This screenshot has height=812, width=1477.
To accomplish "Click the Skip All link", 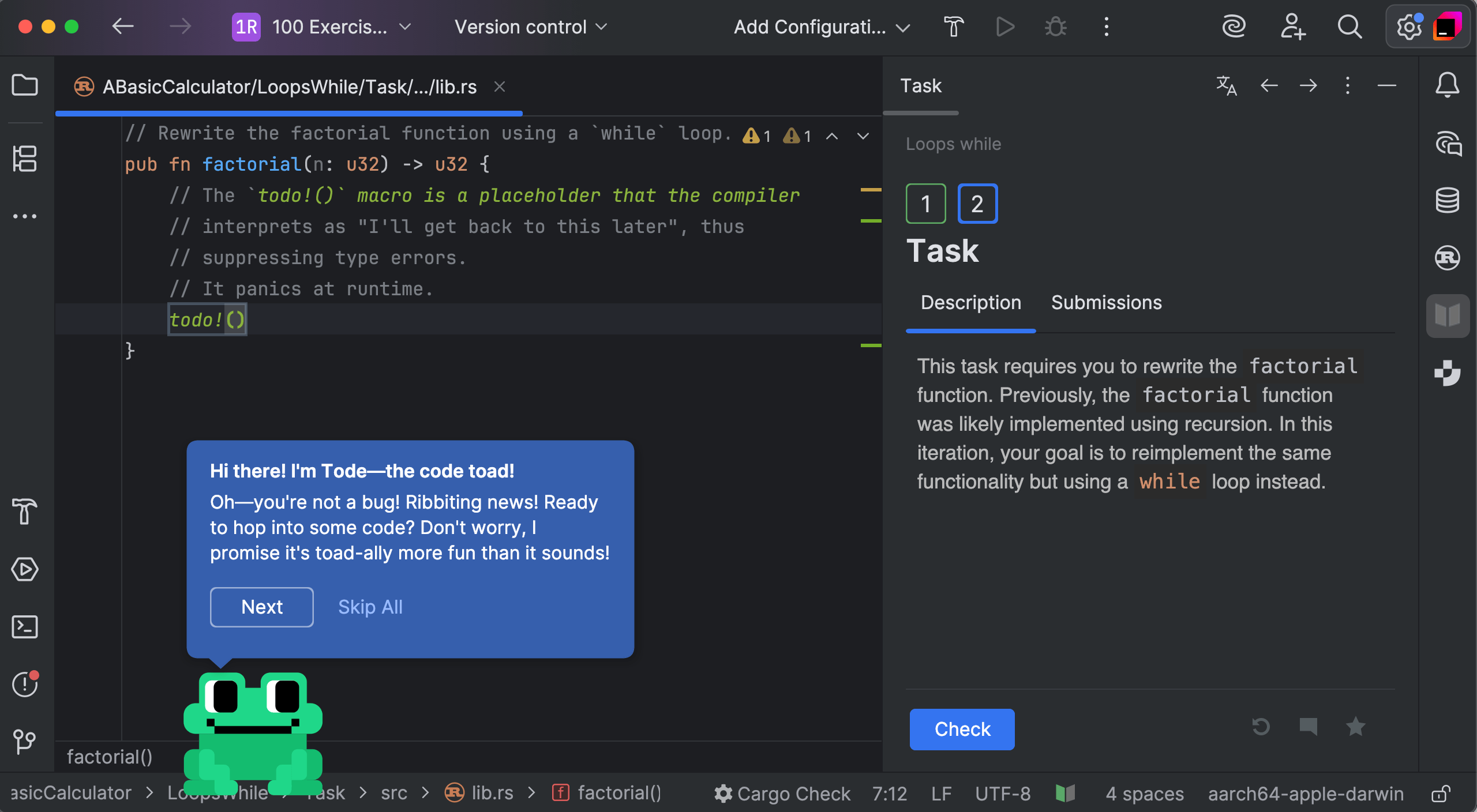I will (x=370, y=607).
